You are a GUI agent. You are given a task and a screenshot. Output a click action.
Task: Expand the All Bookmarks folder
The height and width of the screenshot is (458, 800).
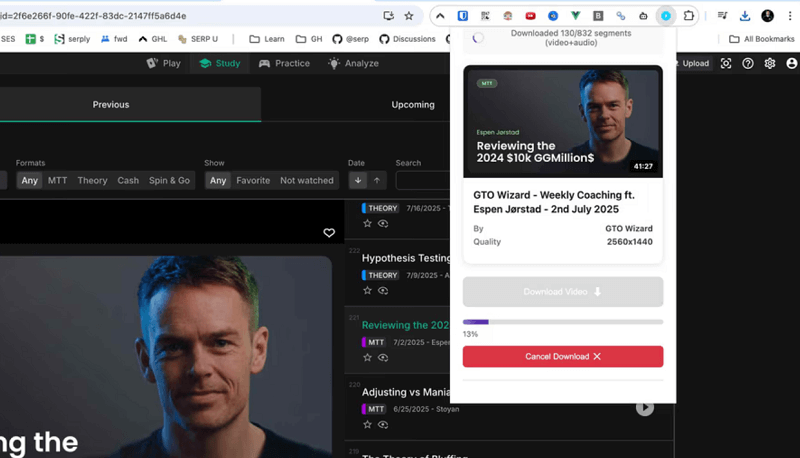762,39
